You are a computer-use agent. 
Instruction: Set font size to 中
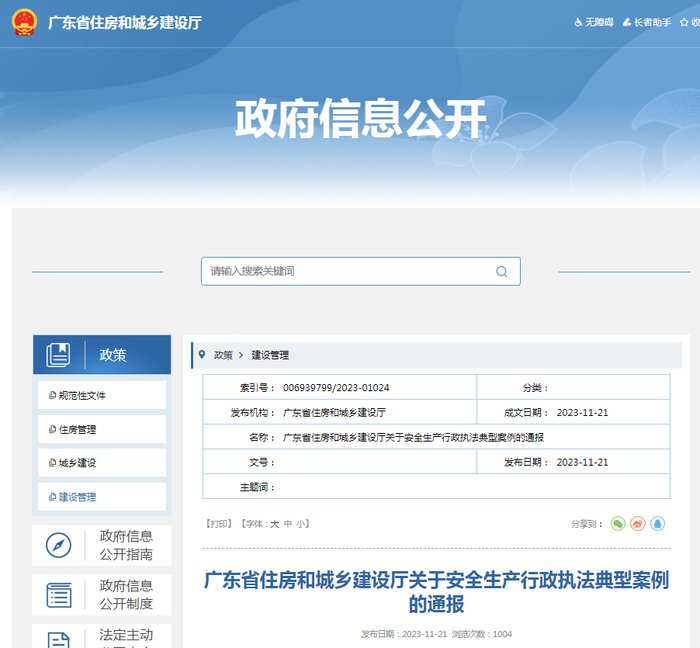pyautogui.click(x=288, y=524)
